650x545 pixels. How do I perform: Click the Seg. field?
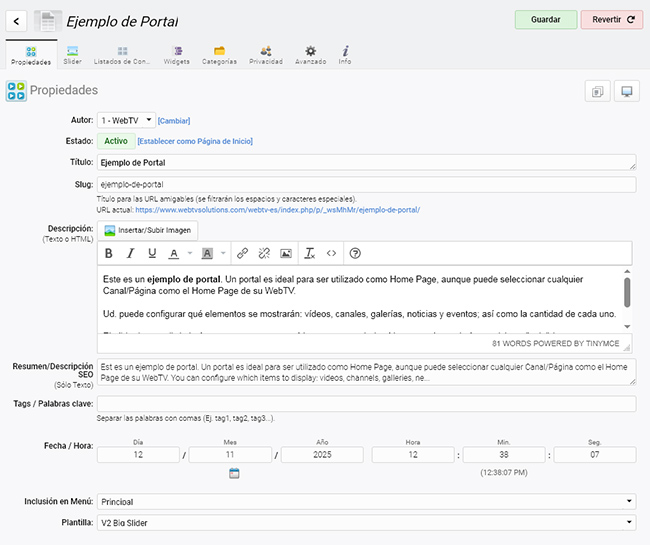pyautogui.click(x=594, y=455)
